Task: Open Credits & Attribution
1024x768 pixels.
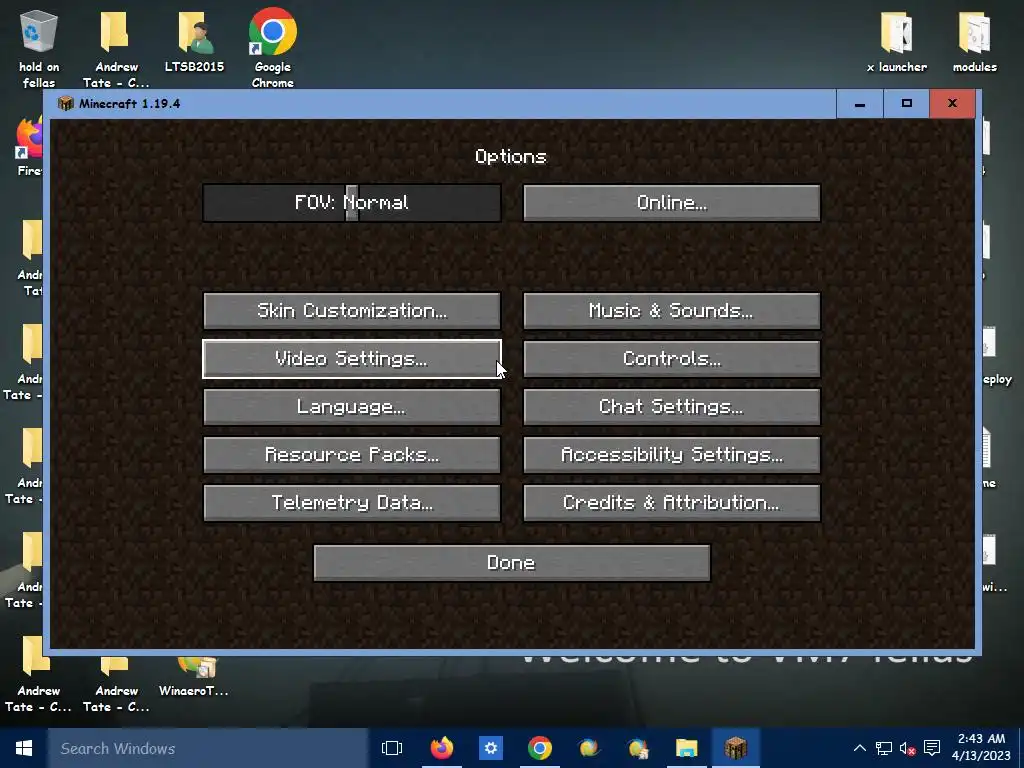Action: 671,503
